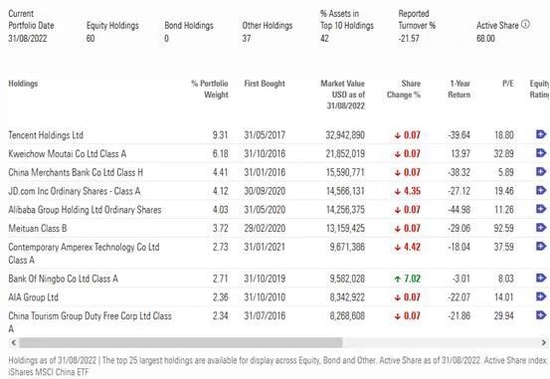
Task: Open AIA Group equity rating icon
Action: coord(541,297)
